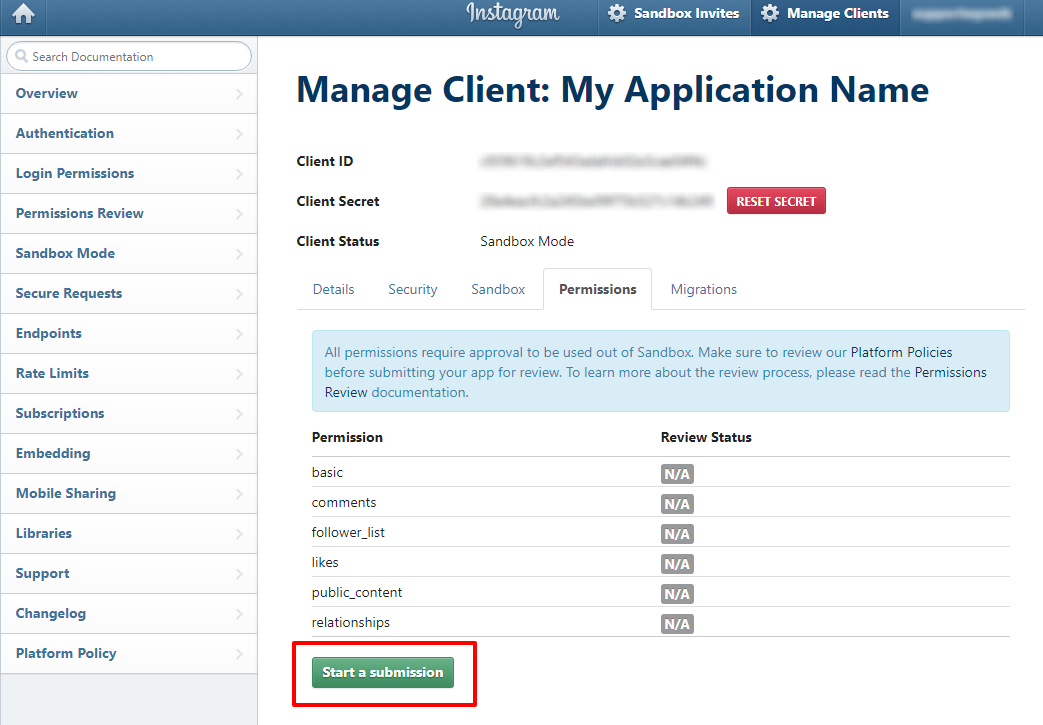
Task: Open the Security tab
Action: pos(412,289)
